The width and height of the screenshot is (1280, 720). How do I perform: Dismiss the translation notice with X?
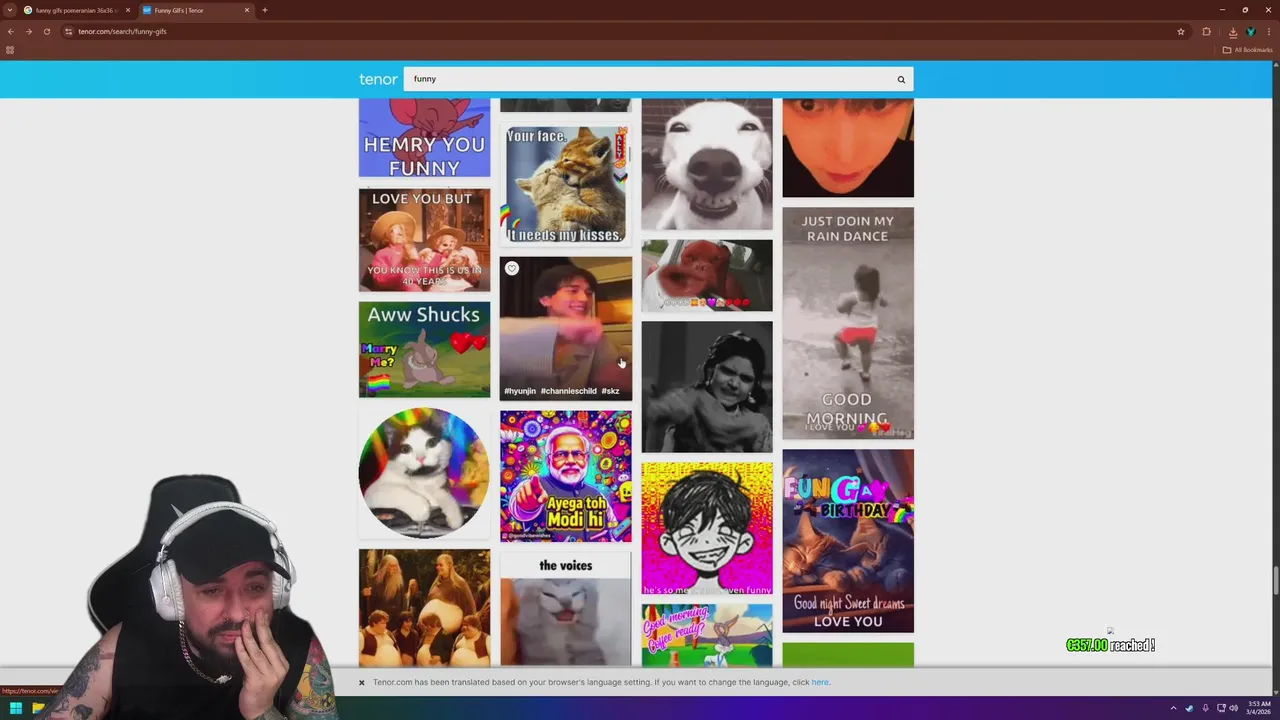[x=361, y=683]
